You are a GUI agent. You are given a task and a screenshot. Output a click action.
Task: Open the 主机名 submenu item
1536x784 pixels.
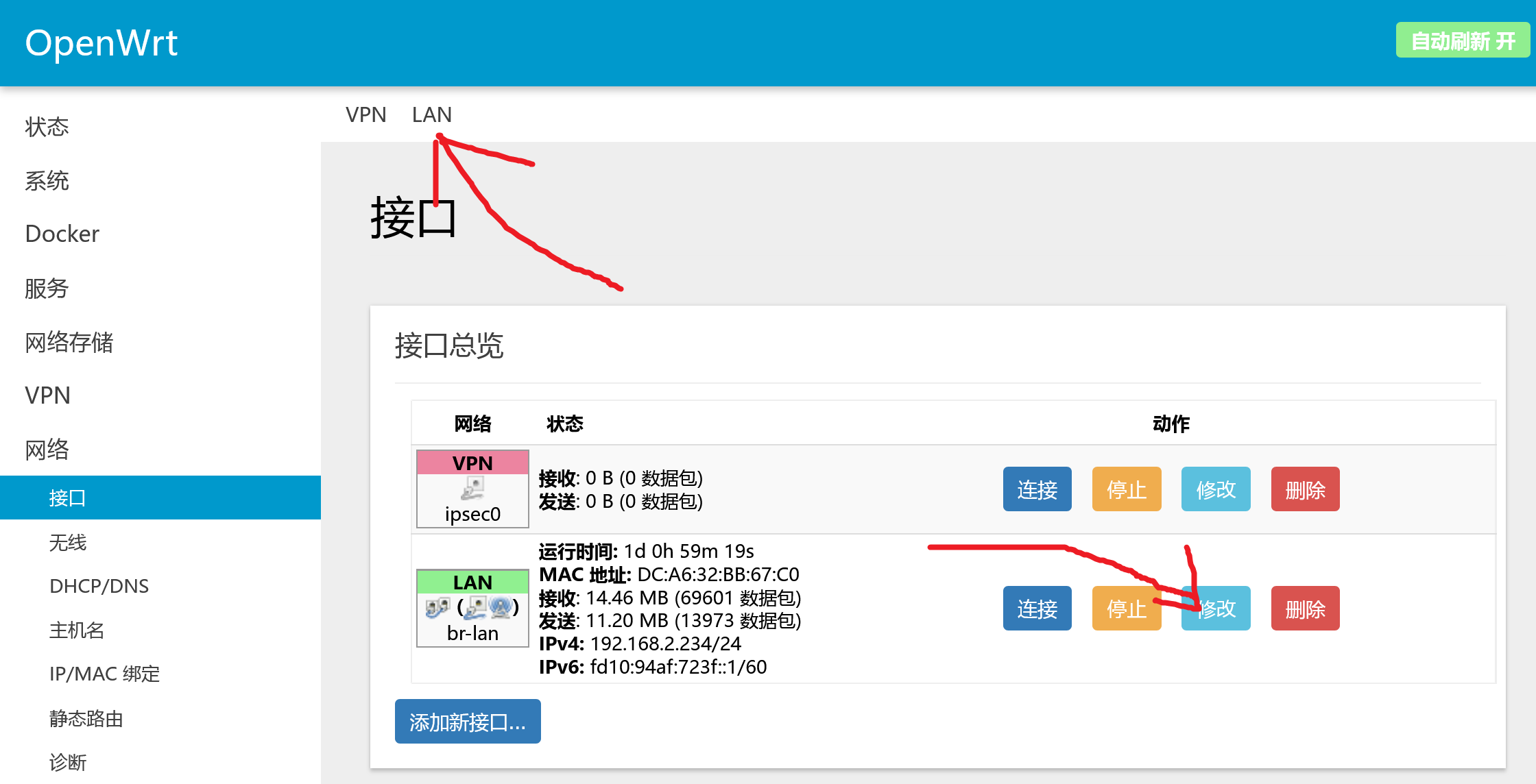pyautogui.click(x=77, y=630)
